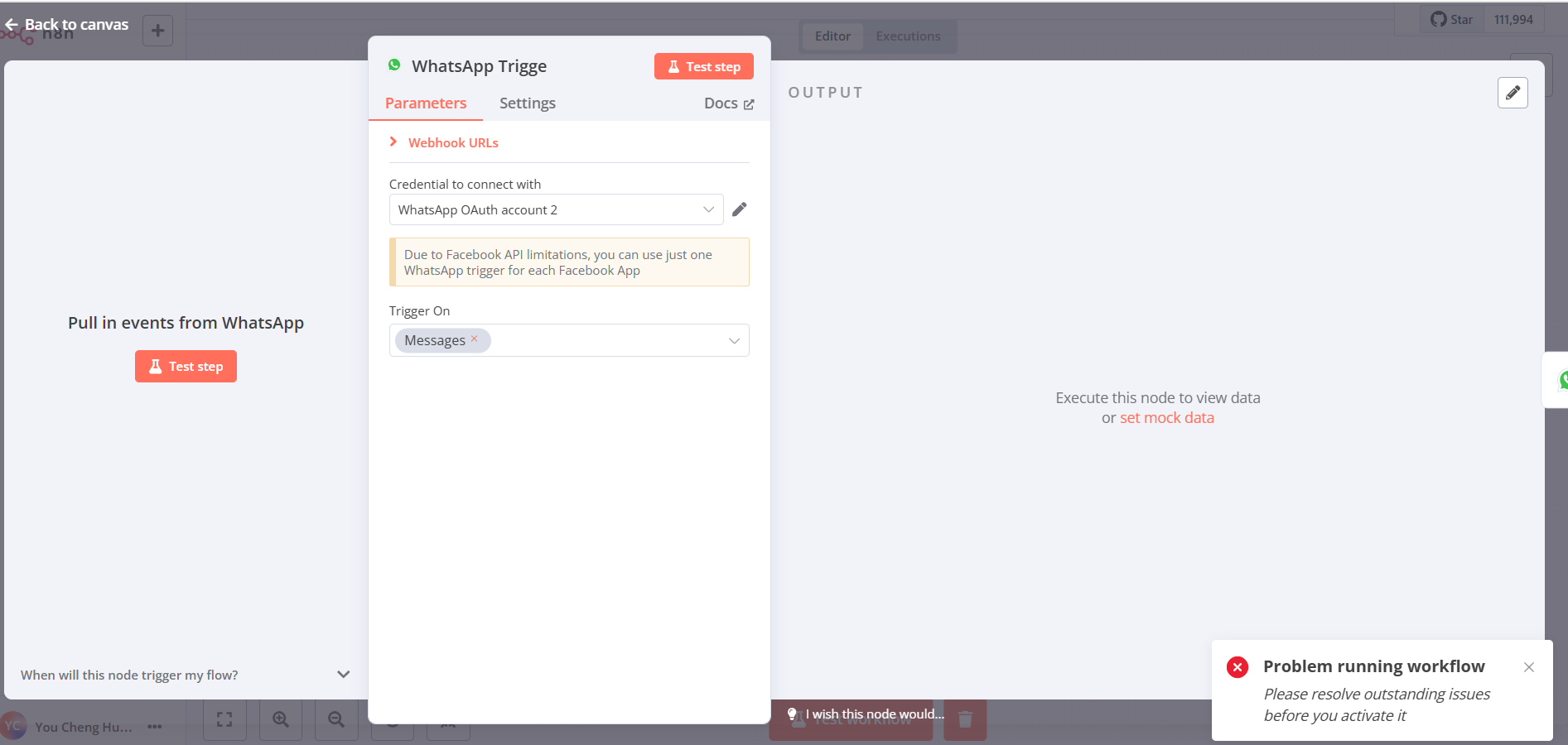Click Problem running workflow title
Viewport: 1568px width, 745px height.
(x=1374, y=666)
